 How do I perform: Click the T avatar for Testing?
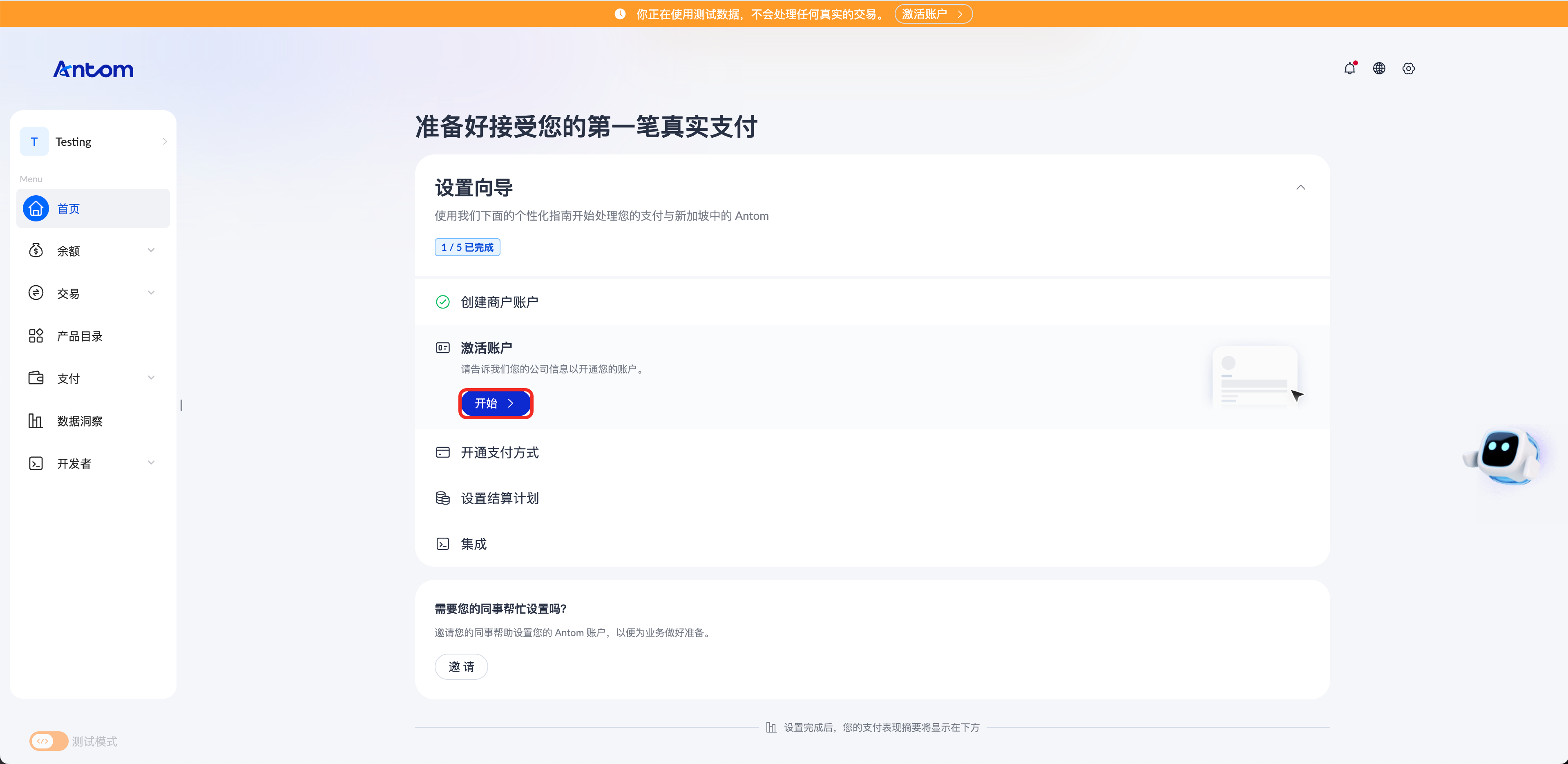pyautogui.click(x=34, y=141)
